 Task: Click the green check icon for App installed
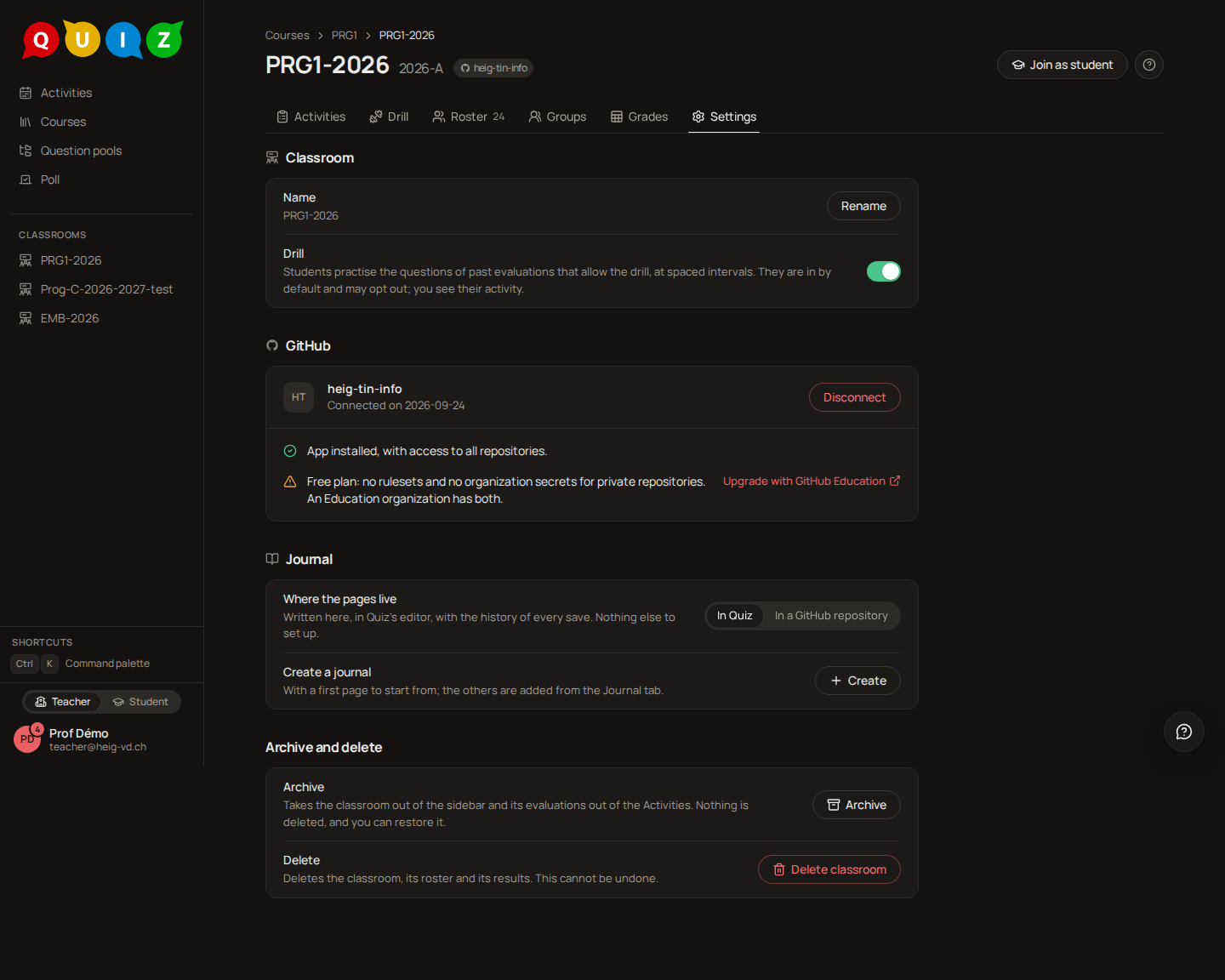pyautogui.click(x=290, y=451)
